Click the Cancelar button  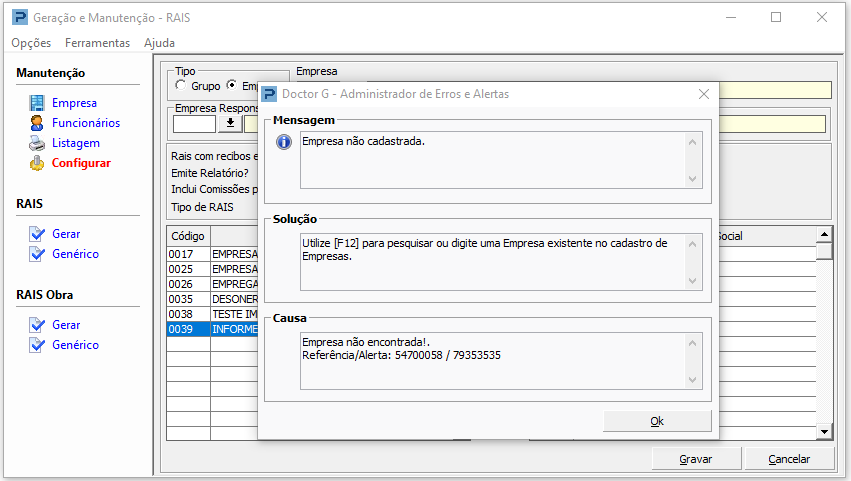coord(789,459)
